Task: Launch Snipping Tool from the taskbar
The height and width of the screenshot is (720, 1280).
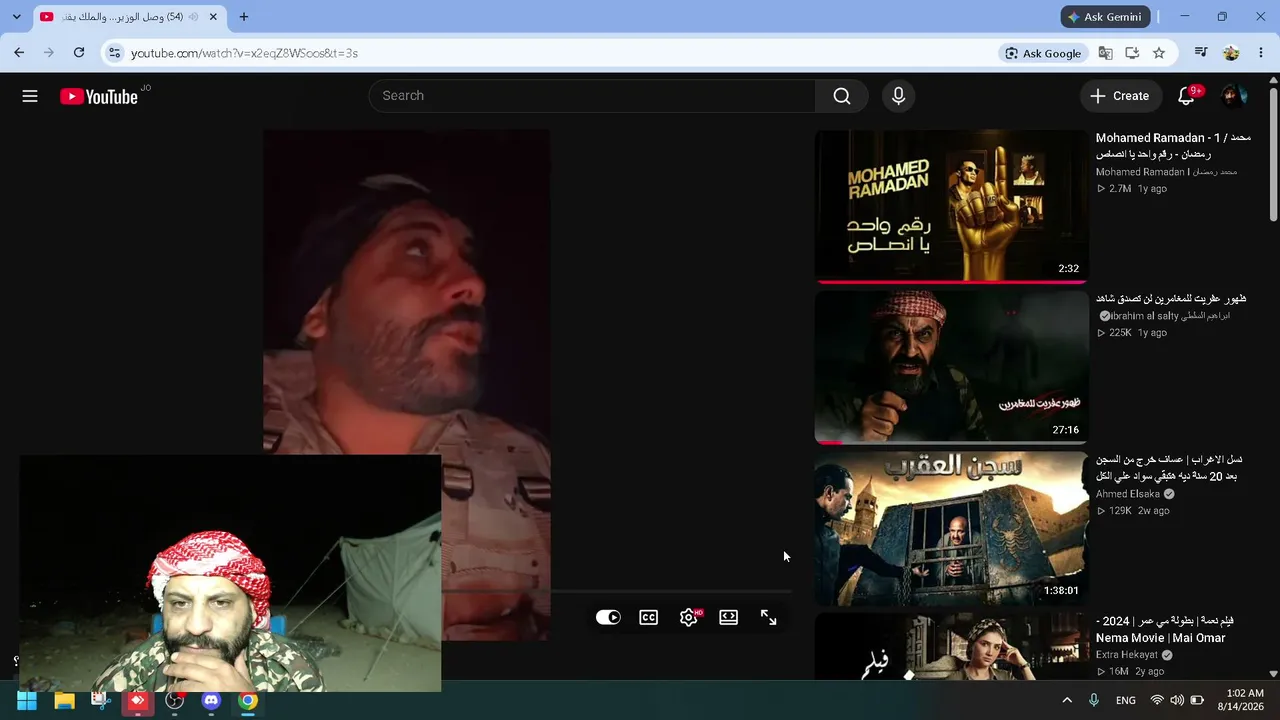Action: [x=100, y=701]
